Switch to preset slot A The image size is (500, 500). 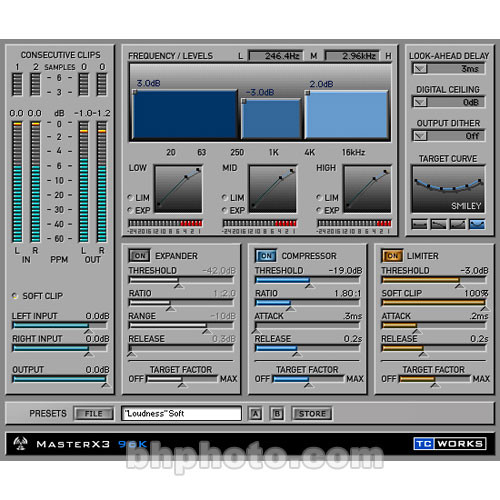click(x=255, y=414)
